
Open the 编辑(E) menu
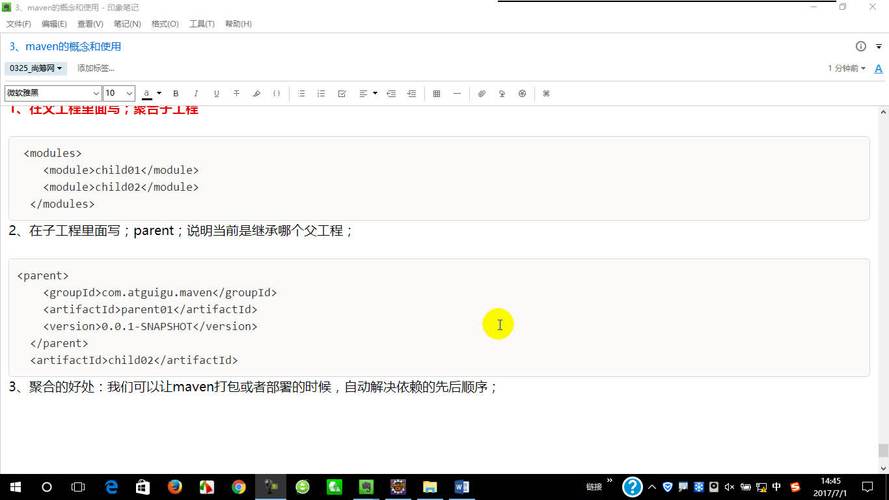click(x=54, y=24)
